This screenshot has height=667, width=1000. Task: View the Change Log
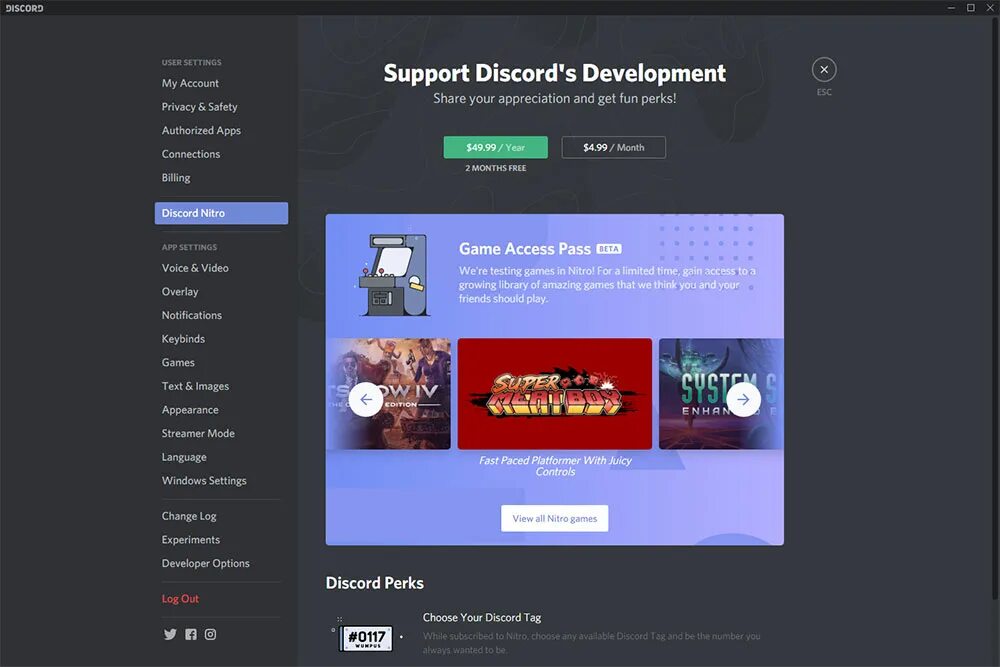pos(189,516)
